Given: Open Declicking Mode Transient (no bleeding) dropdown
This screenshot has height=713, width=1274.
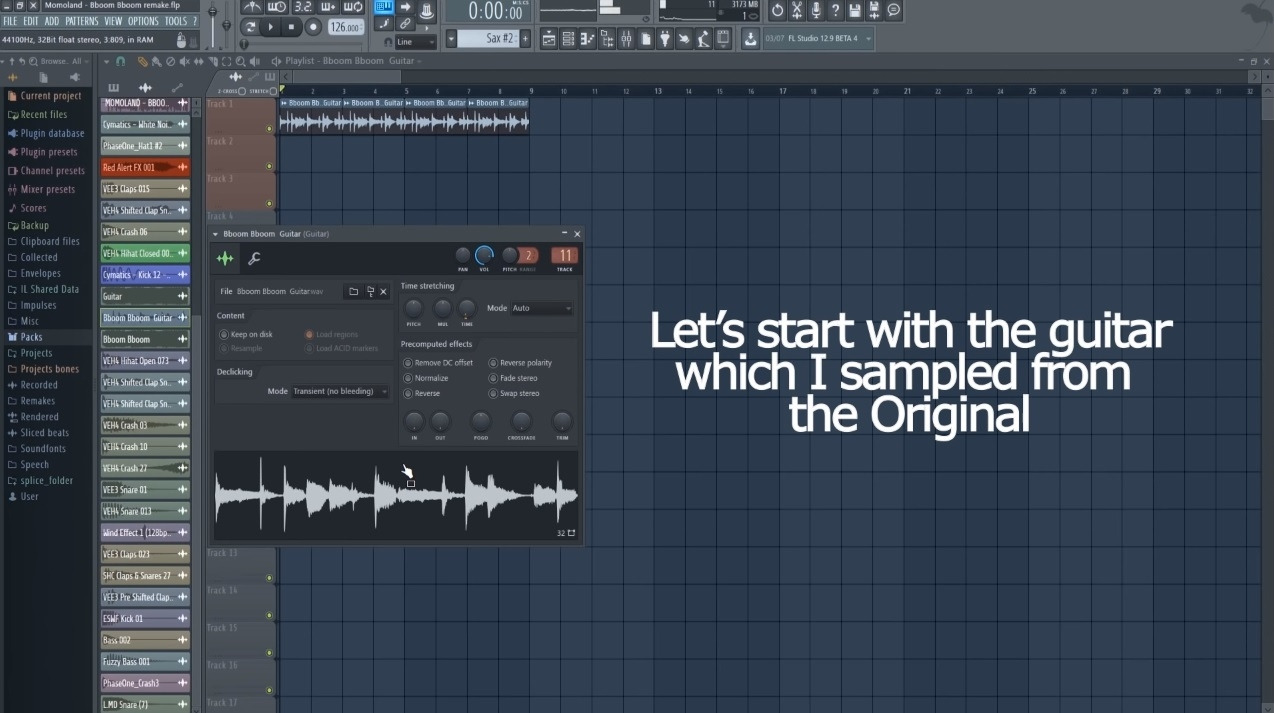Looking at the screenshot, I should point(340,391).
